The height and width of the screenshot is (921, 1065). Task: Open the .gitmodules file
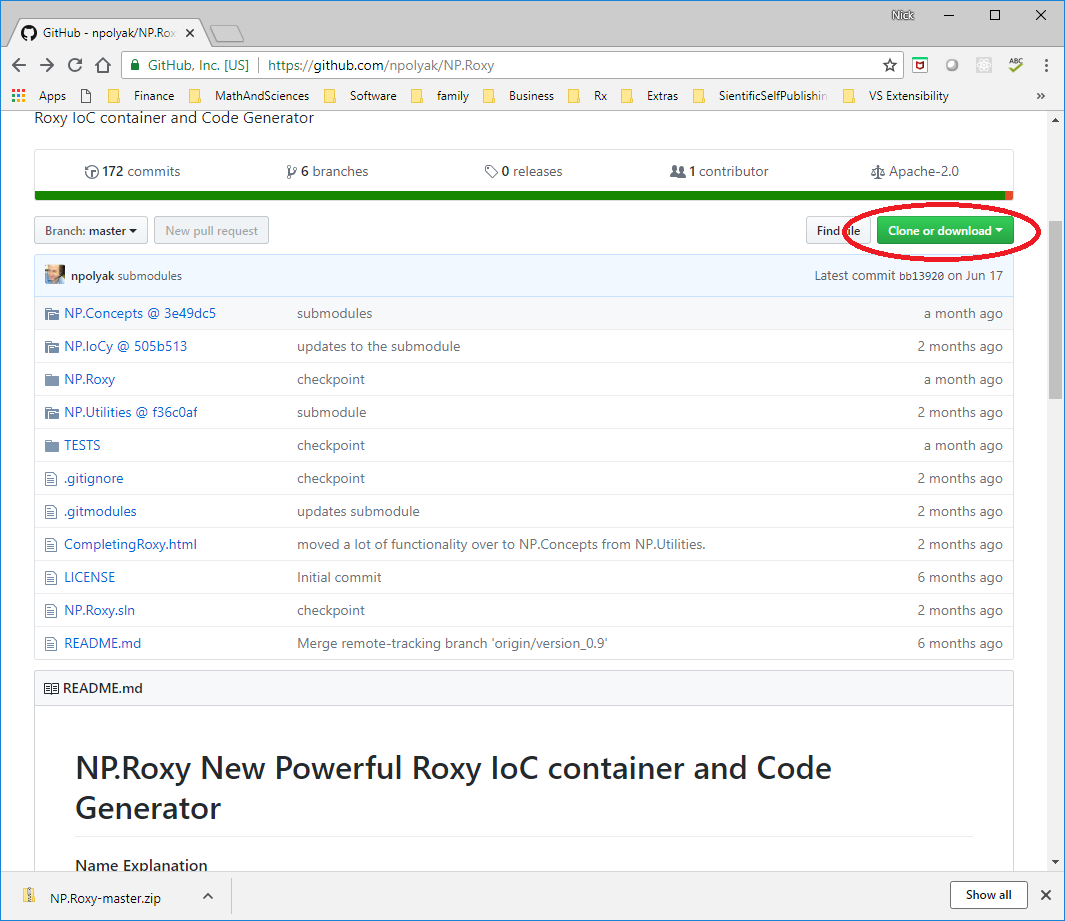(x=101, y=511)
